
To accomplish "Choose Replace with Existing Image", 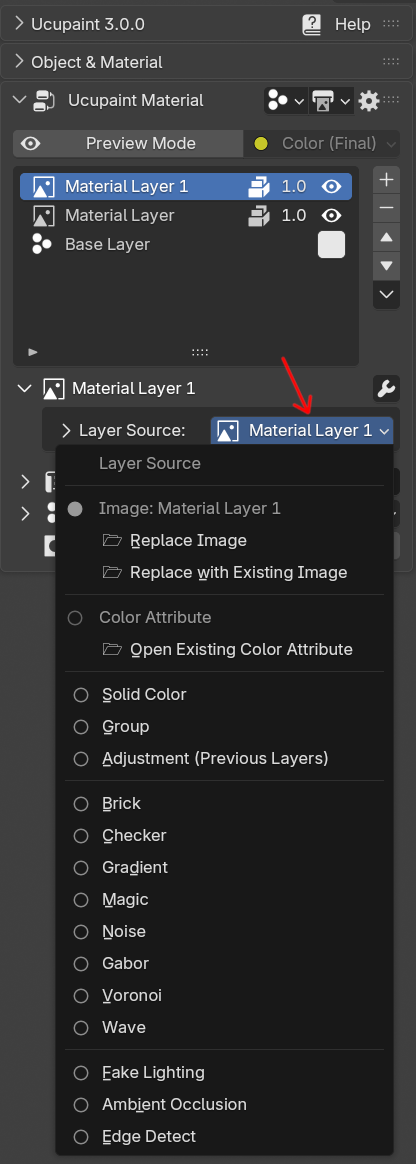I will [x=225, y=572].
